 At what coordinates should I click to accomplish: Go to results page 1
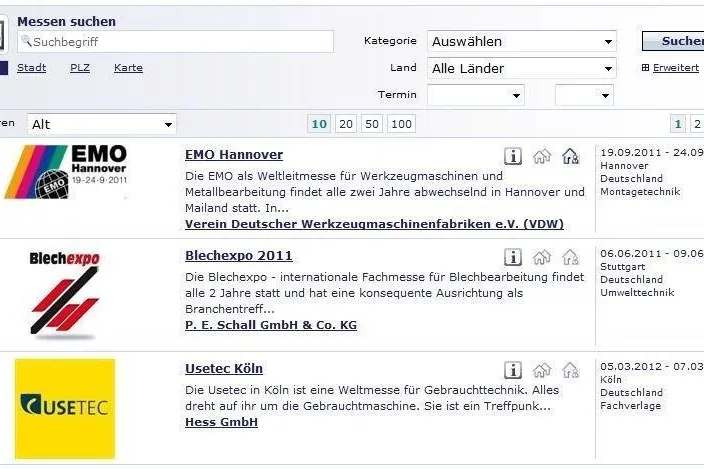[x=678, y=124]
